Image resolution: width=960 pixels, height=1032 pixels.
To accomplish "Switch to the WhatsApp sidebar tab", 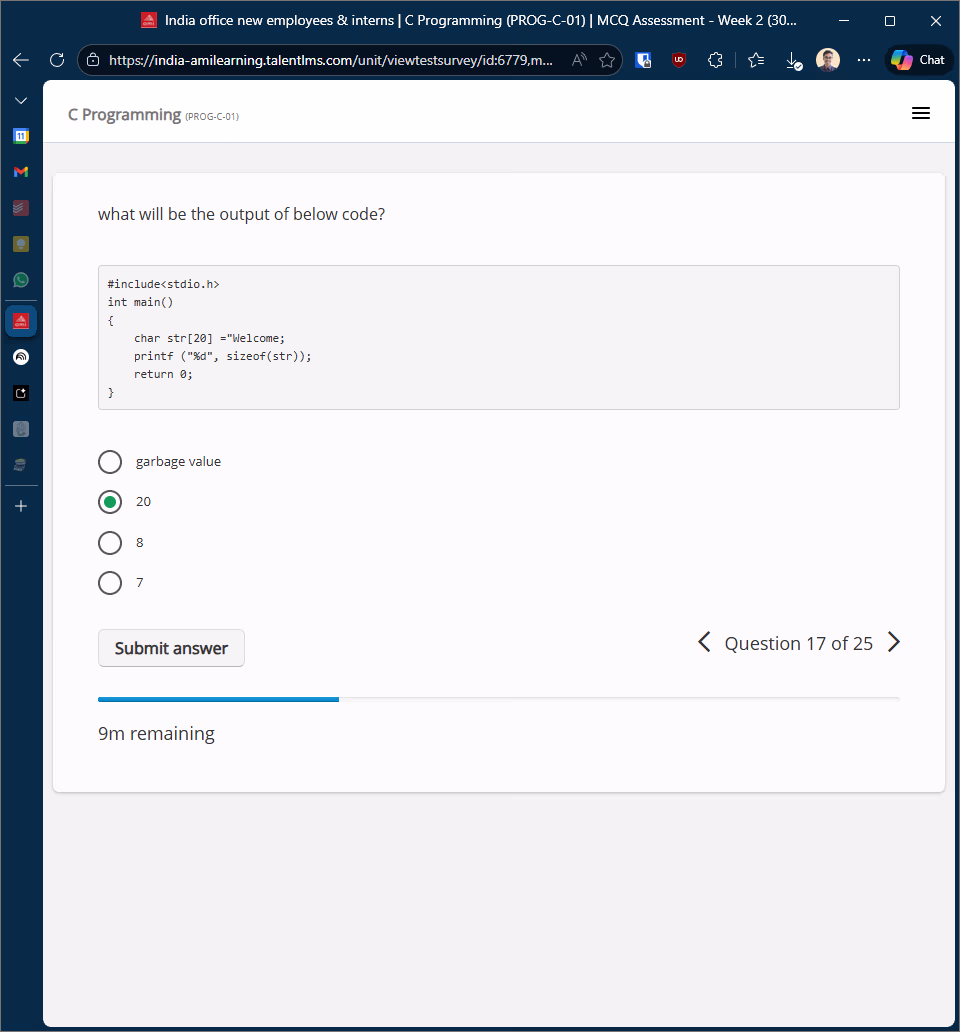I will pyautogui.click(x=21, y=280).
